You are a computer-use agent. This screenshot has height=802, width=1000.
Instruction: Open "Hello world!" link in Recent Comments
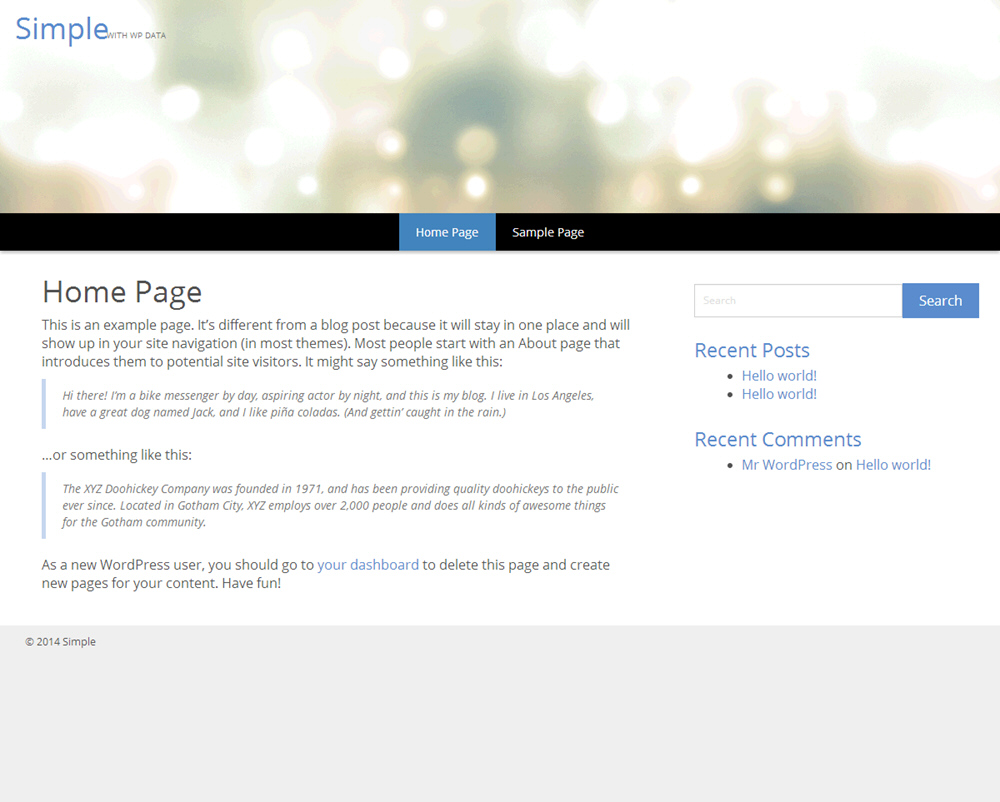click(893, 465)
